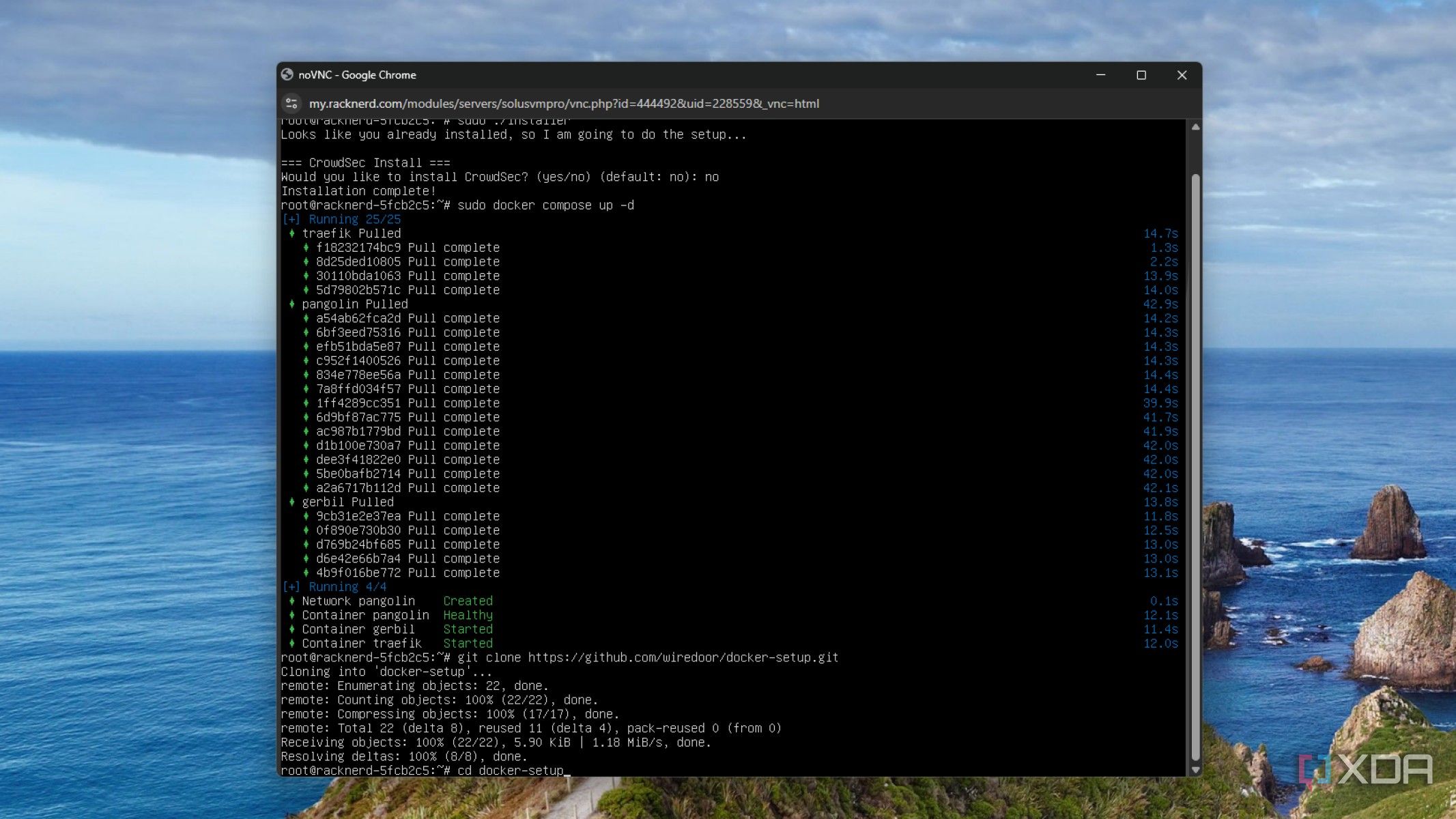
Task: Click the green "Healthy" status of pangolin
Action: (x=468, y=615)
